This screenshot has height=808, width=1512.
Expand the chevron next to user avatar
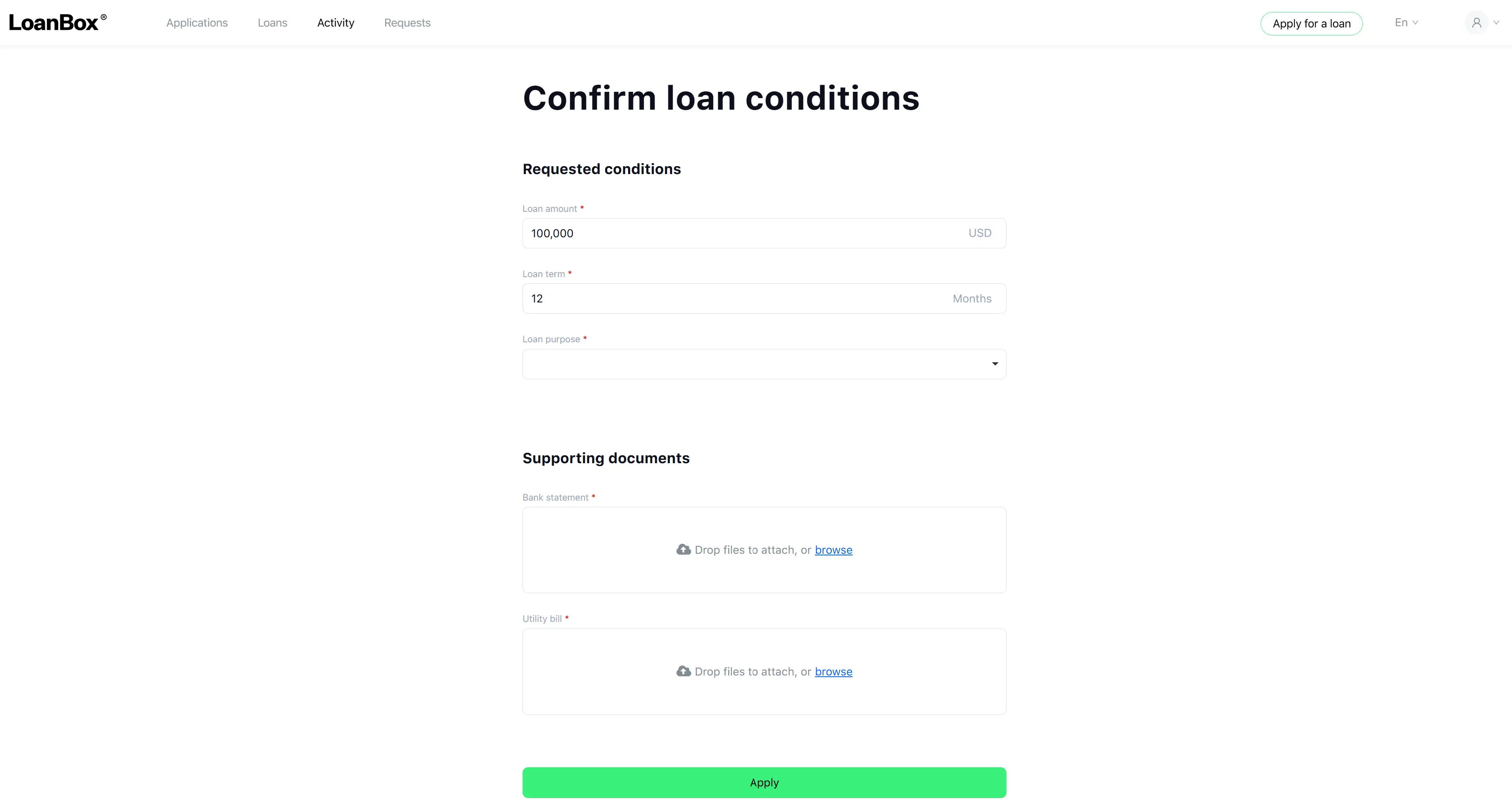(x=1496, y=23)
